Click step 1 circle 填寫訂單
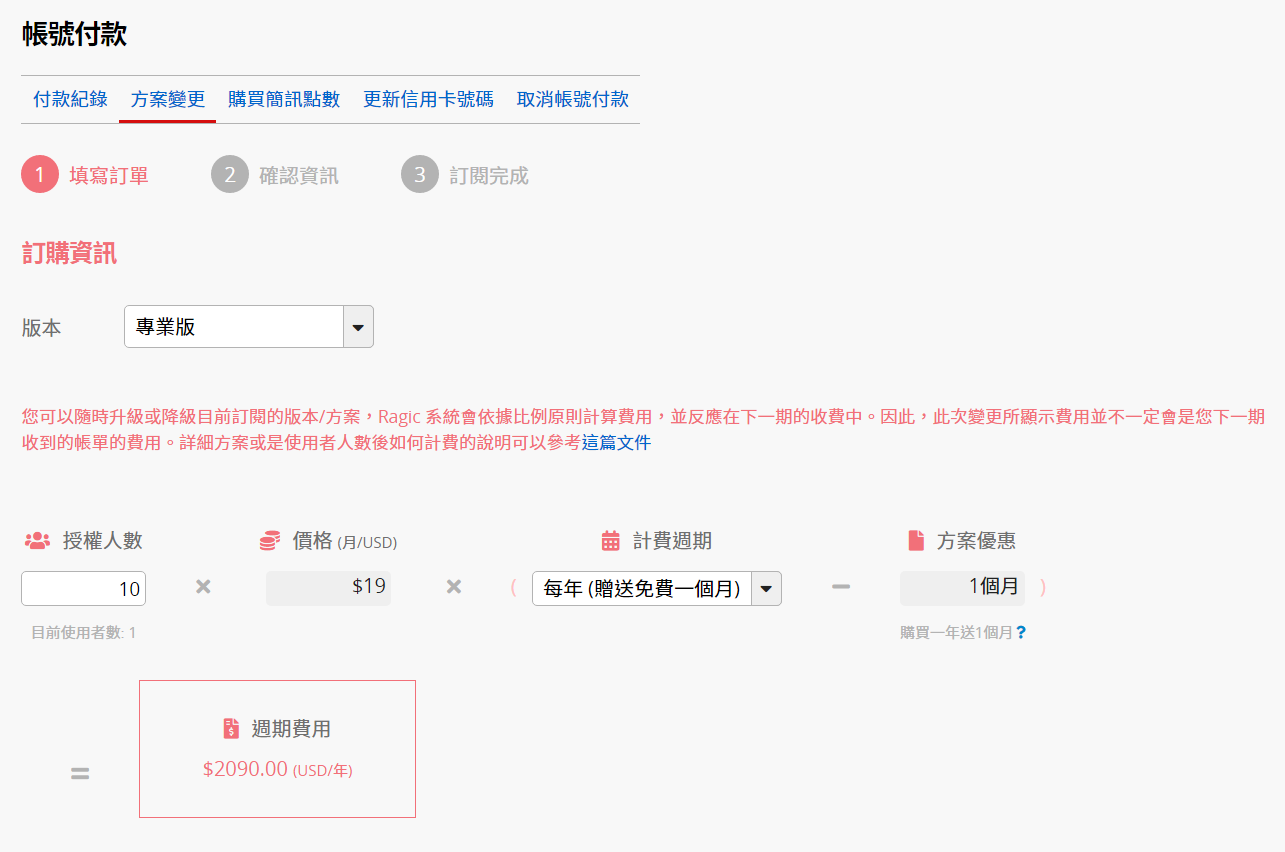The image size is (1285, 852). click(40, 175)
